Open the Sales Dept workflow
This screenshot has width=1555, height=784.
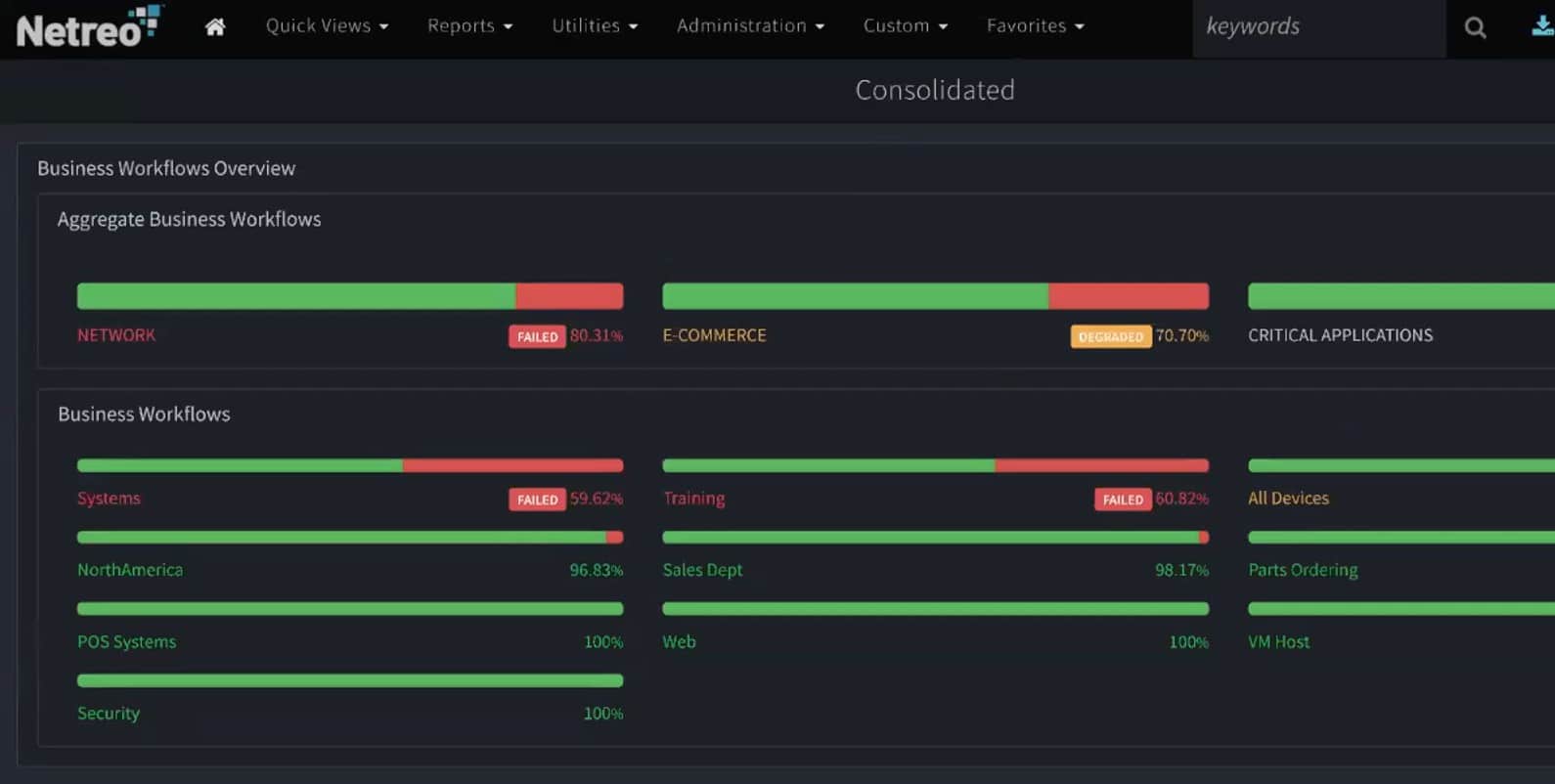(702, 570)
